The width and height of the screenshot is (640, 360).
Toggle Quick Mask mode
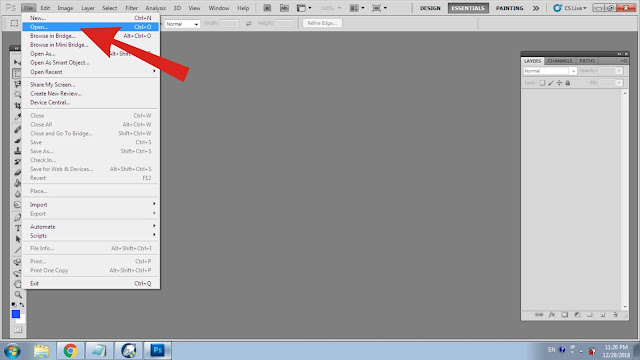coord(18,329)
